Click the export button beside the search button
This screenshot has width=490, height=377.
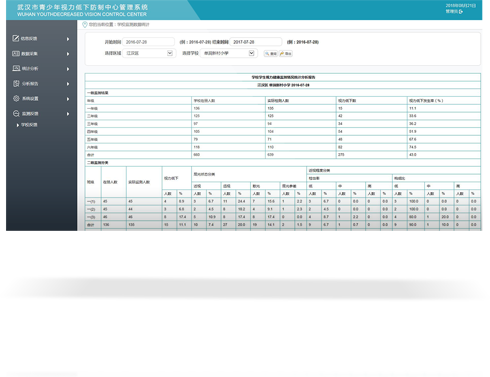286,54
